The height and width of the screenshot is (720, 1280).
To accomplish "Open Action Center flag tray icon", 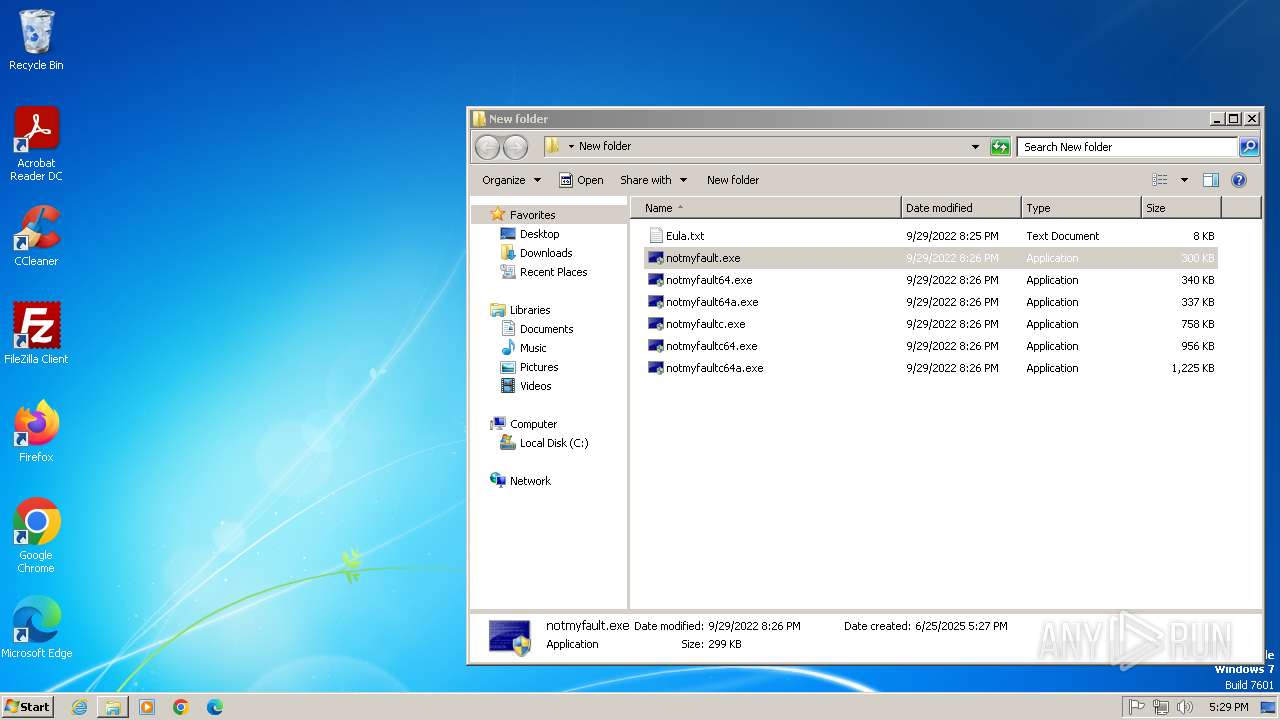I will (1137, 707).
